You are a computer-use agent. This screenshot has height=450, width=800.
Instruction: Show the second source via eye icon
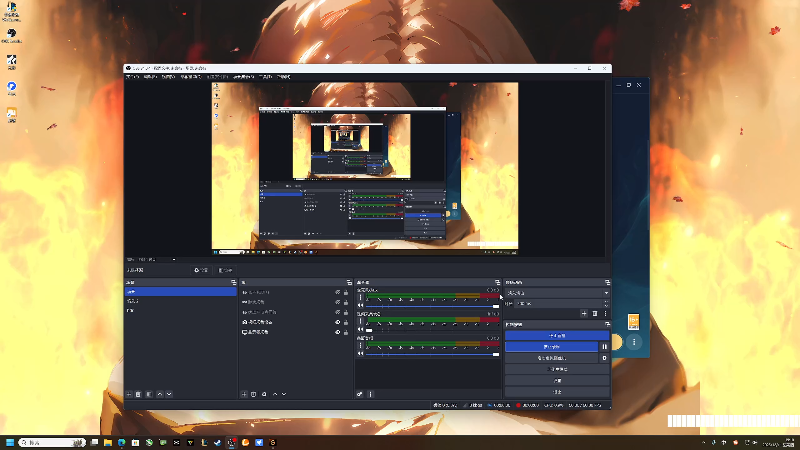(x=337, y=303)
